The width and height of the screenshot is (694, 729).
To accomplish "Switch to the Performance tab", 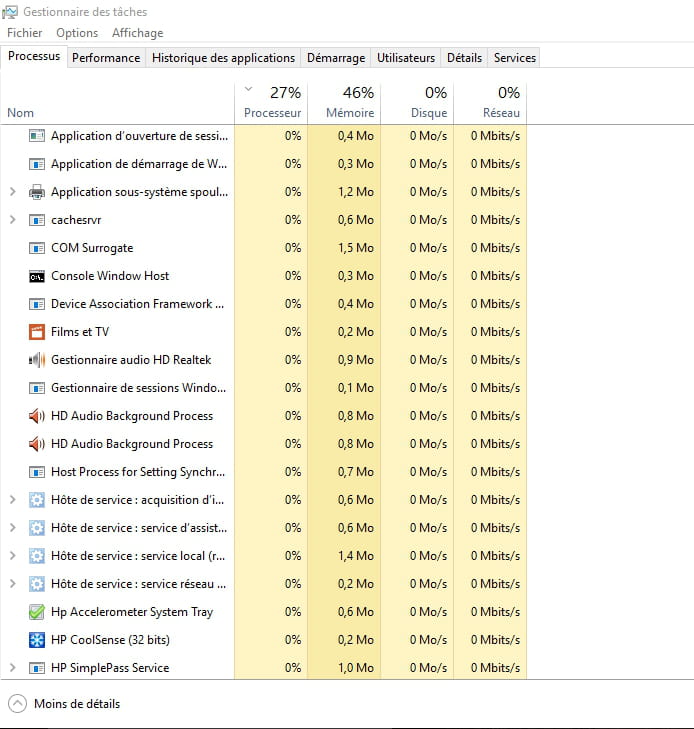I will (106, 58).
